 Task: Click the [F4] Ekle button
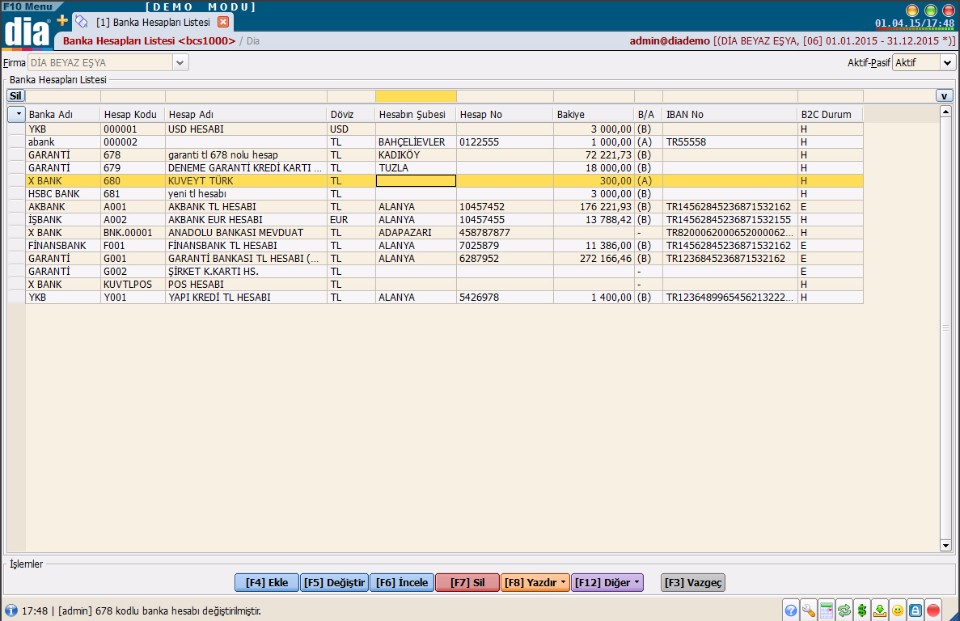266,582
